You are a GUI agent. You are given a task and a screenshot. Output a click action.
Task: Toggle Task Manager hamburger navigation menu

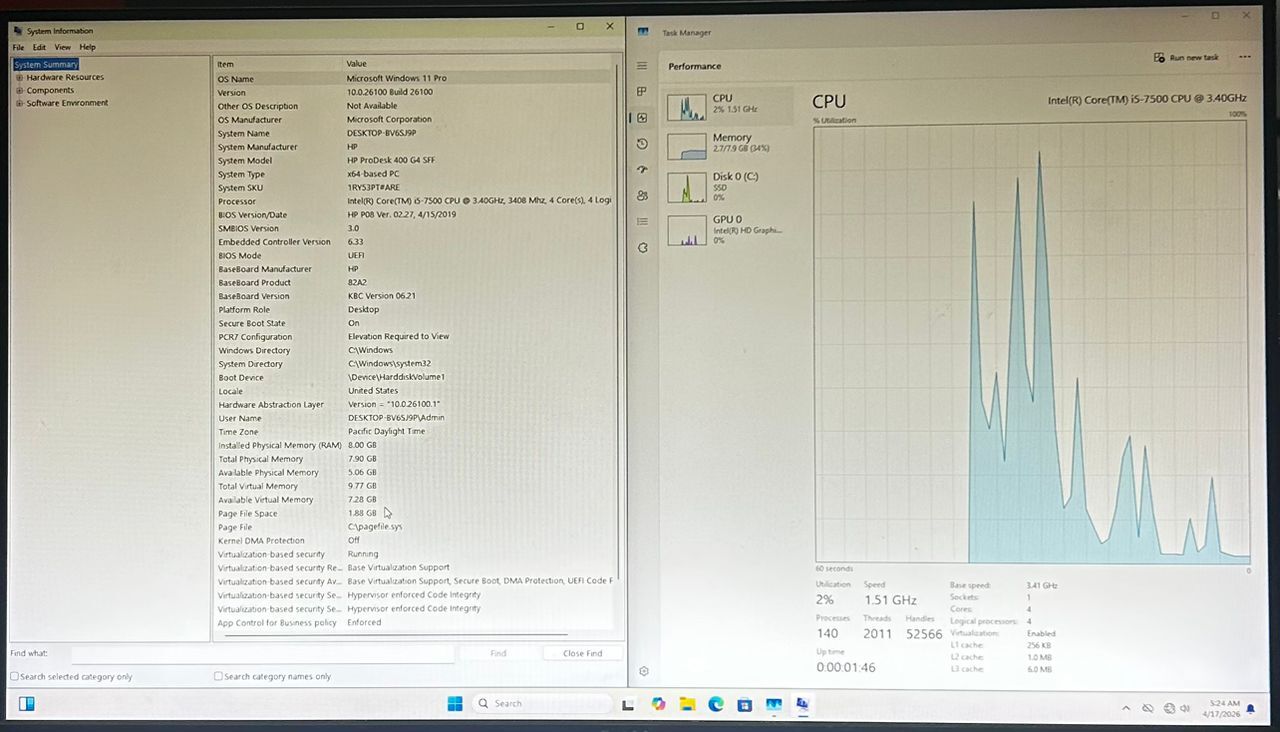coord(642,66)
